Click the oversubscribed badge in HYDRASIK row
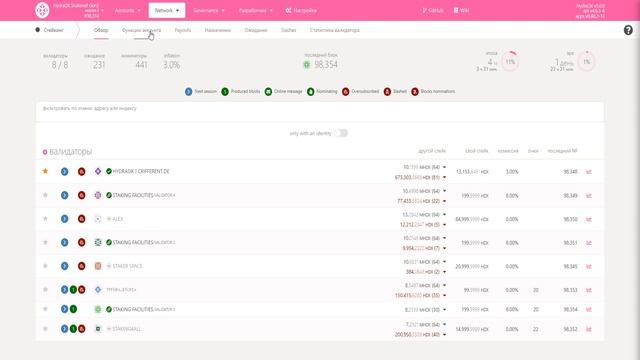The image size is (640, 360). point(82,171)
